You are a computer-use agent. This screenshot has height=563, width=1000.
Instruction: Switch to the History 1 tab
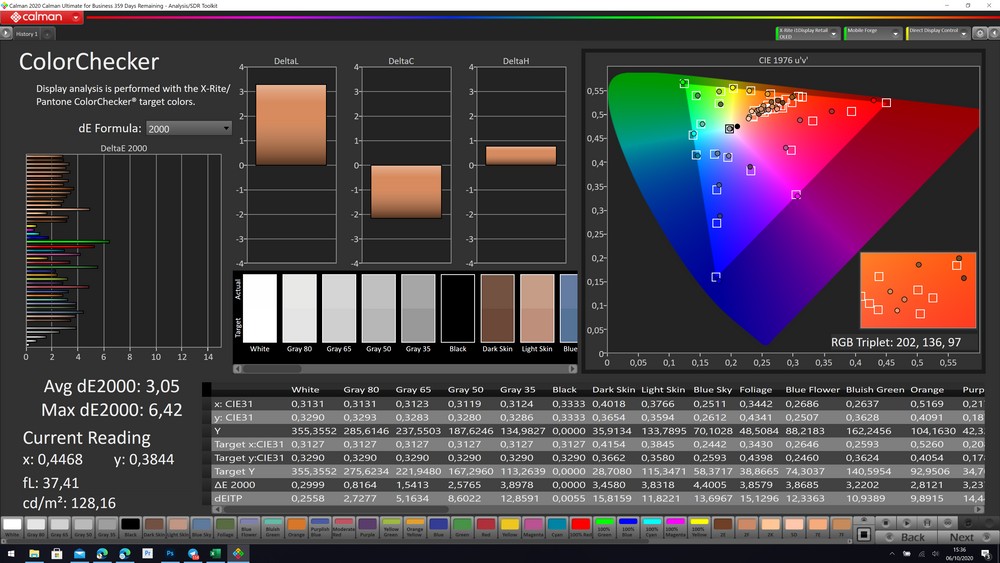click(x=27, y=34)
